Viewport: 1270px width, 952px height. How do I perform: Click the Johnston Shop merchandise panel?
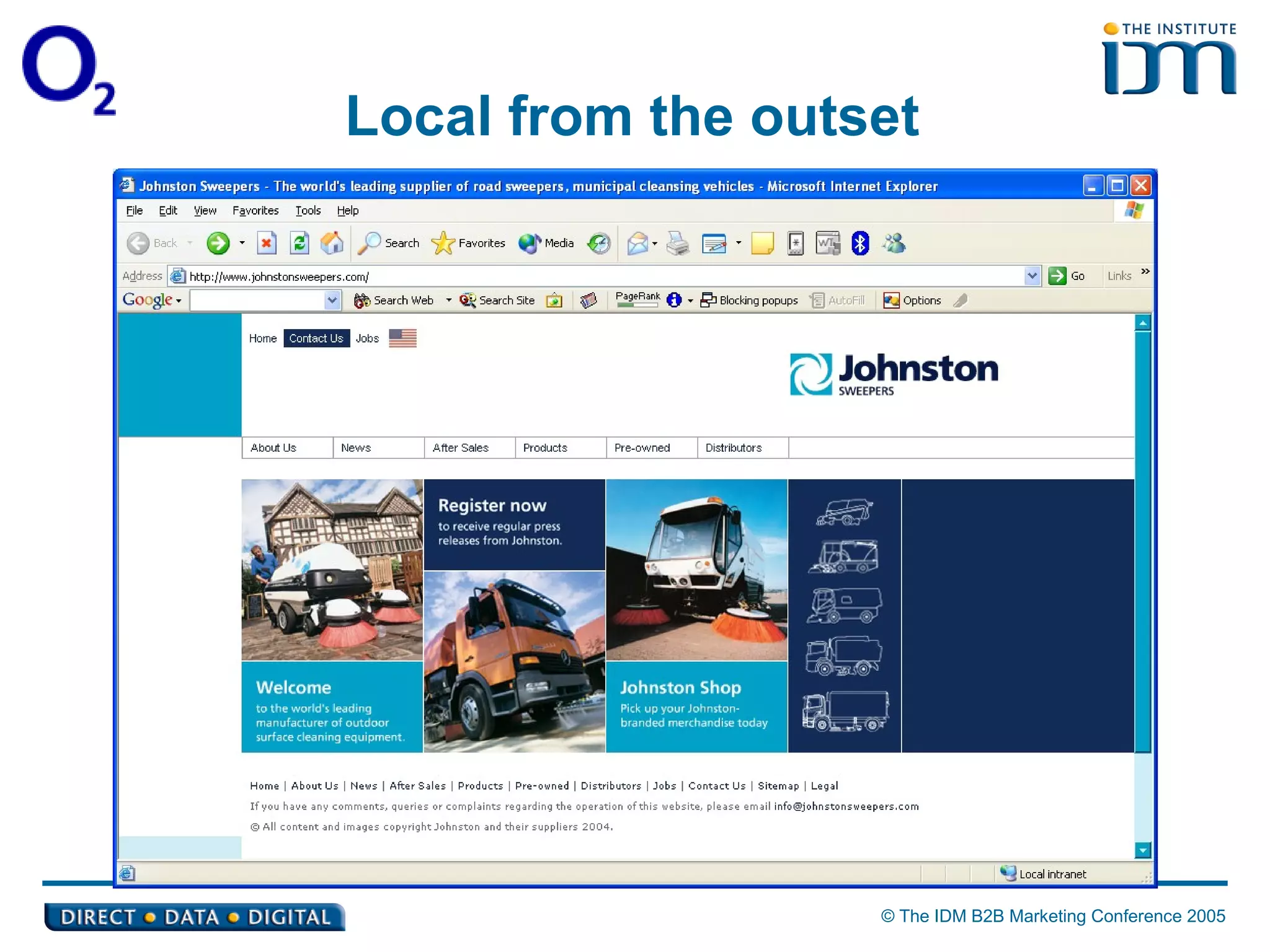[696, 707]
